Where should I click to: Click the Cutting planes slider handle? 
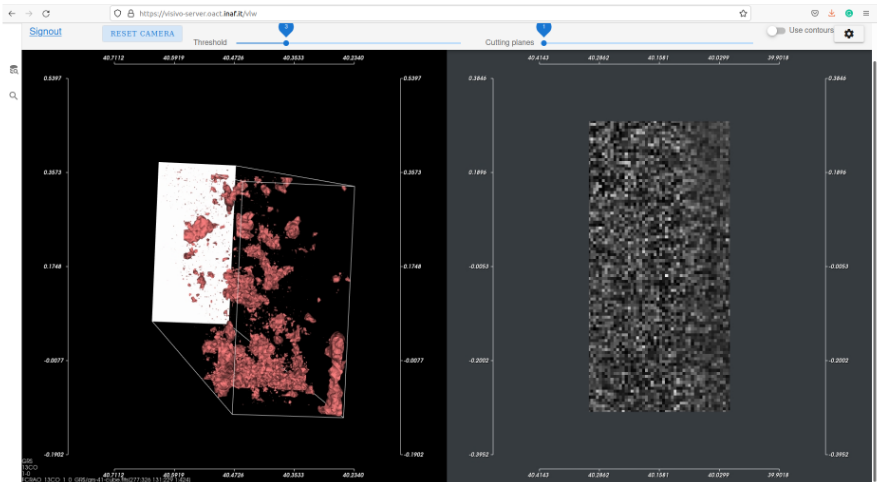coord(544,43)
